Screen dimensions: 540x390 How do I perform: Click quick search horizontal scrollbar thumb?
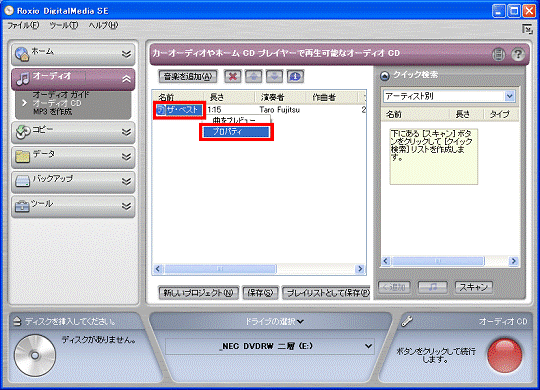pyautogui.click(x=437, y=261)
